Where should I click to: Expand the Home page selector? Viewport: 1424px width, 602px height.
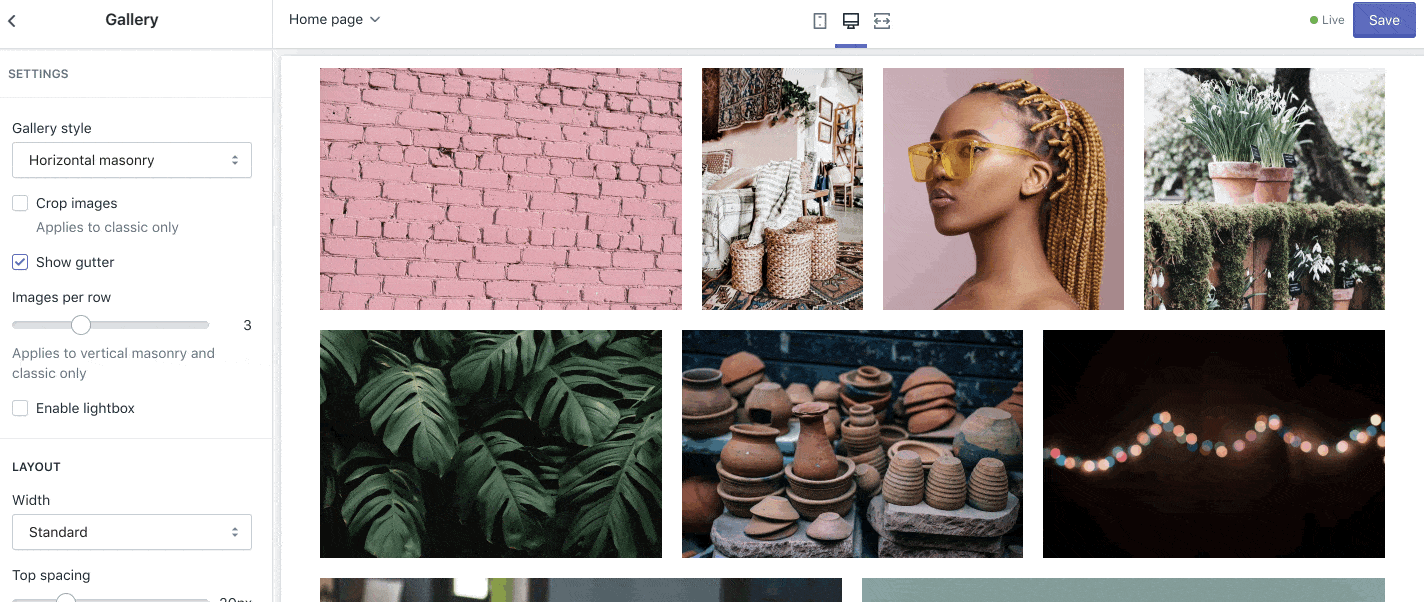(334, 19)
